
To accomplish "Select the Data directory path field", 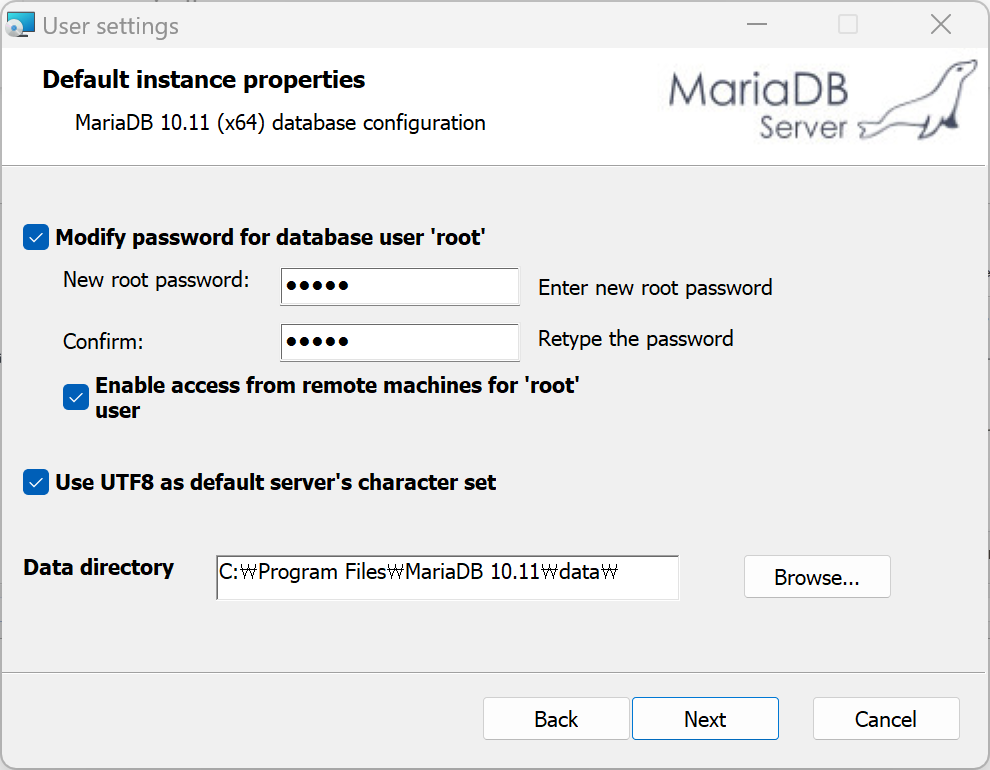I will pos(447,577).
